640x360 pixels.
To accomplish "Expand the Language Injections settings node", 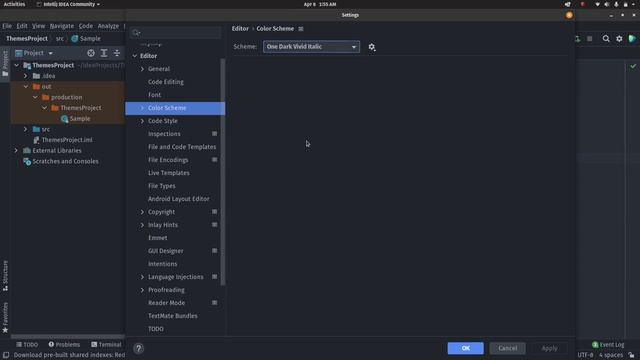I will (x=142, y=277).
